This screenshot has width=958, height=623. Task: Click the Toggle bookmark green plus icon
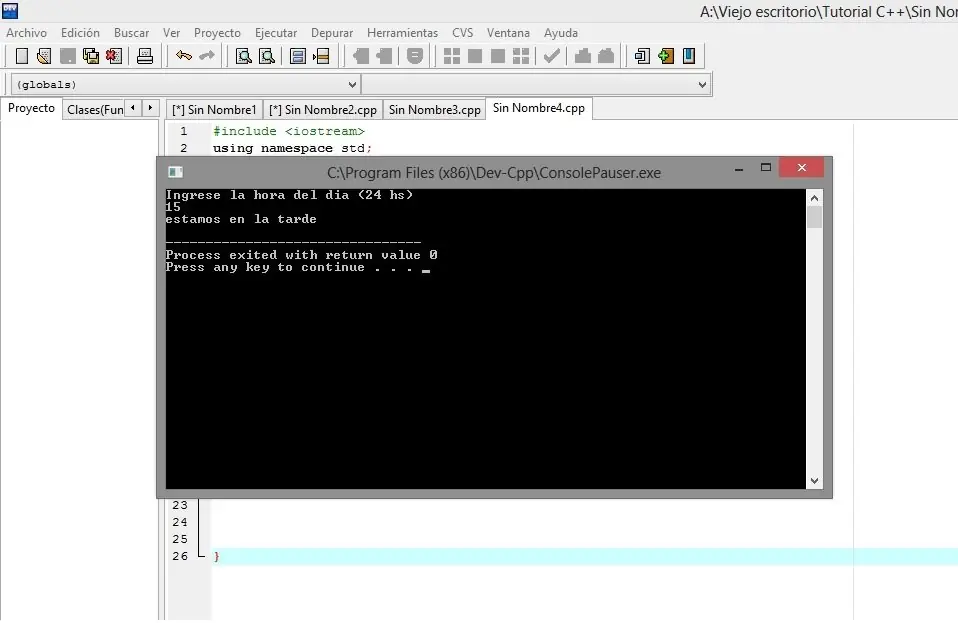coord(665,56)
